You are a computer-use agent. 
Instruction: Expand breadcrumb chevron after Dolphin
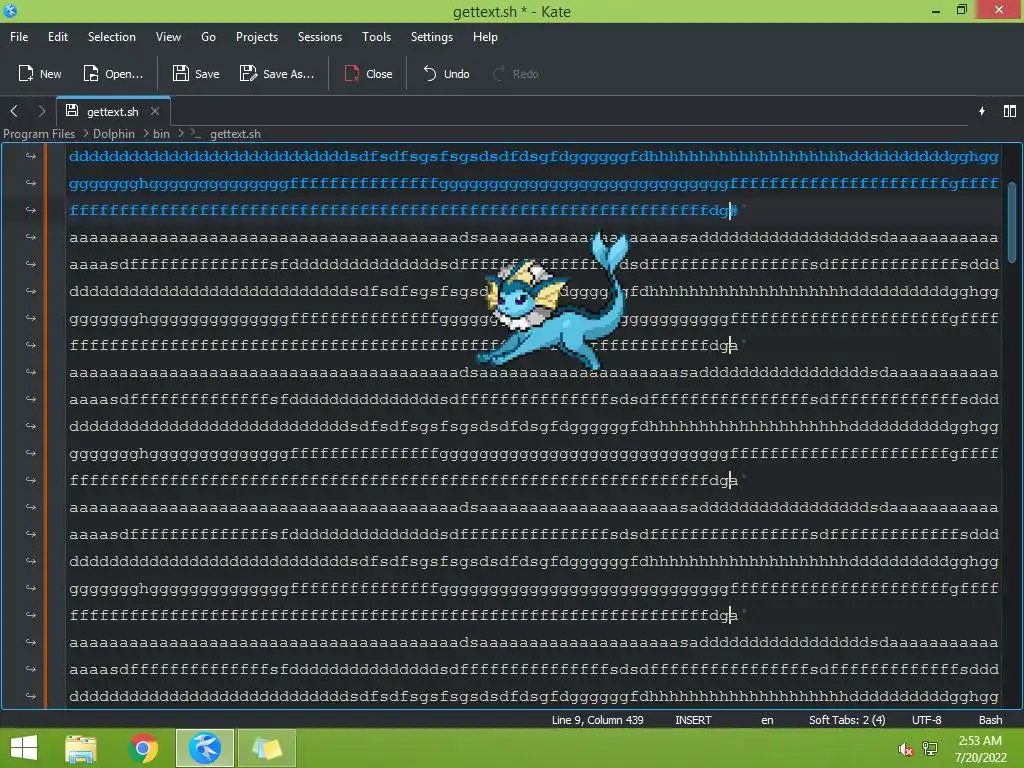tap(145, 133)
